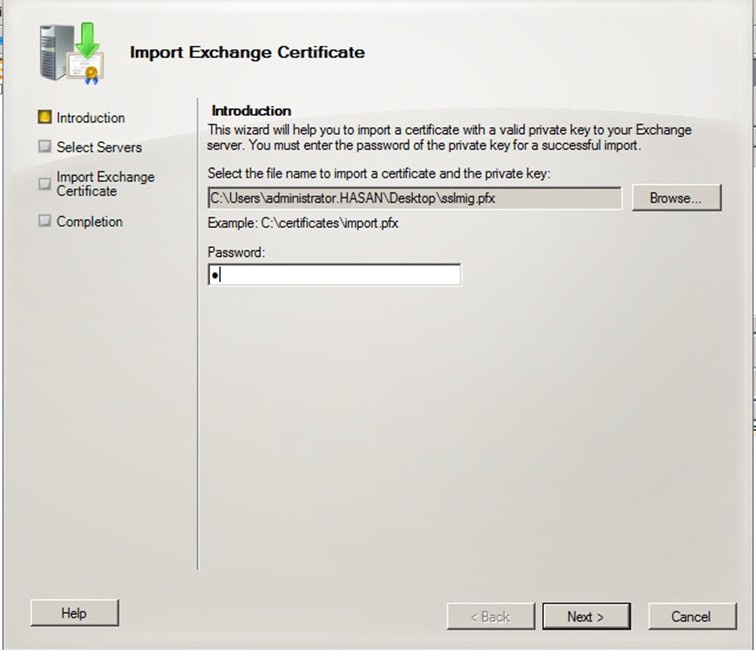Click the yellow Introduction step indicator

tap(45, 117)
